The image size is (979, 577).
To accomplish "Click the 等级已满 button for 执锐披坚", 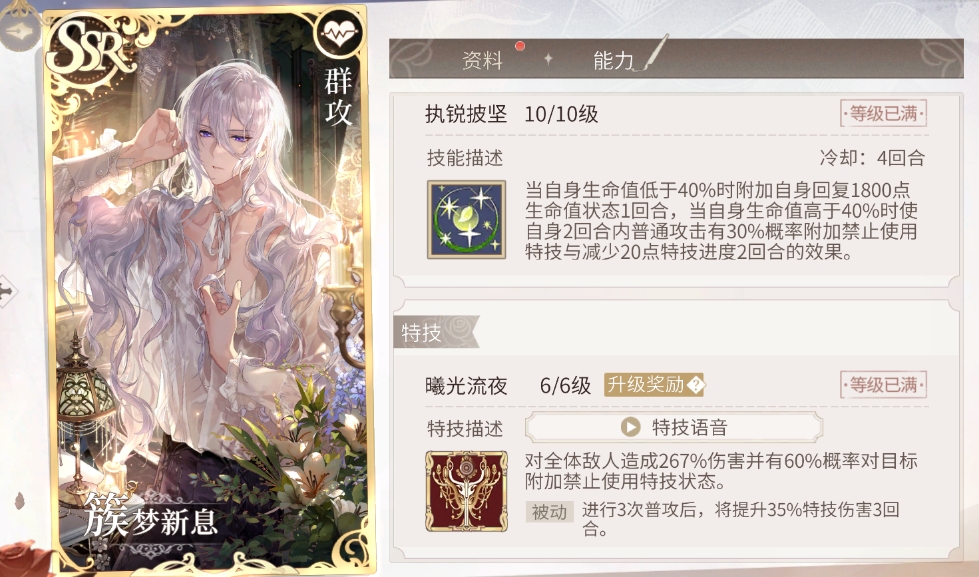I will pyautogui.click(x=883, y=114).
